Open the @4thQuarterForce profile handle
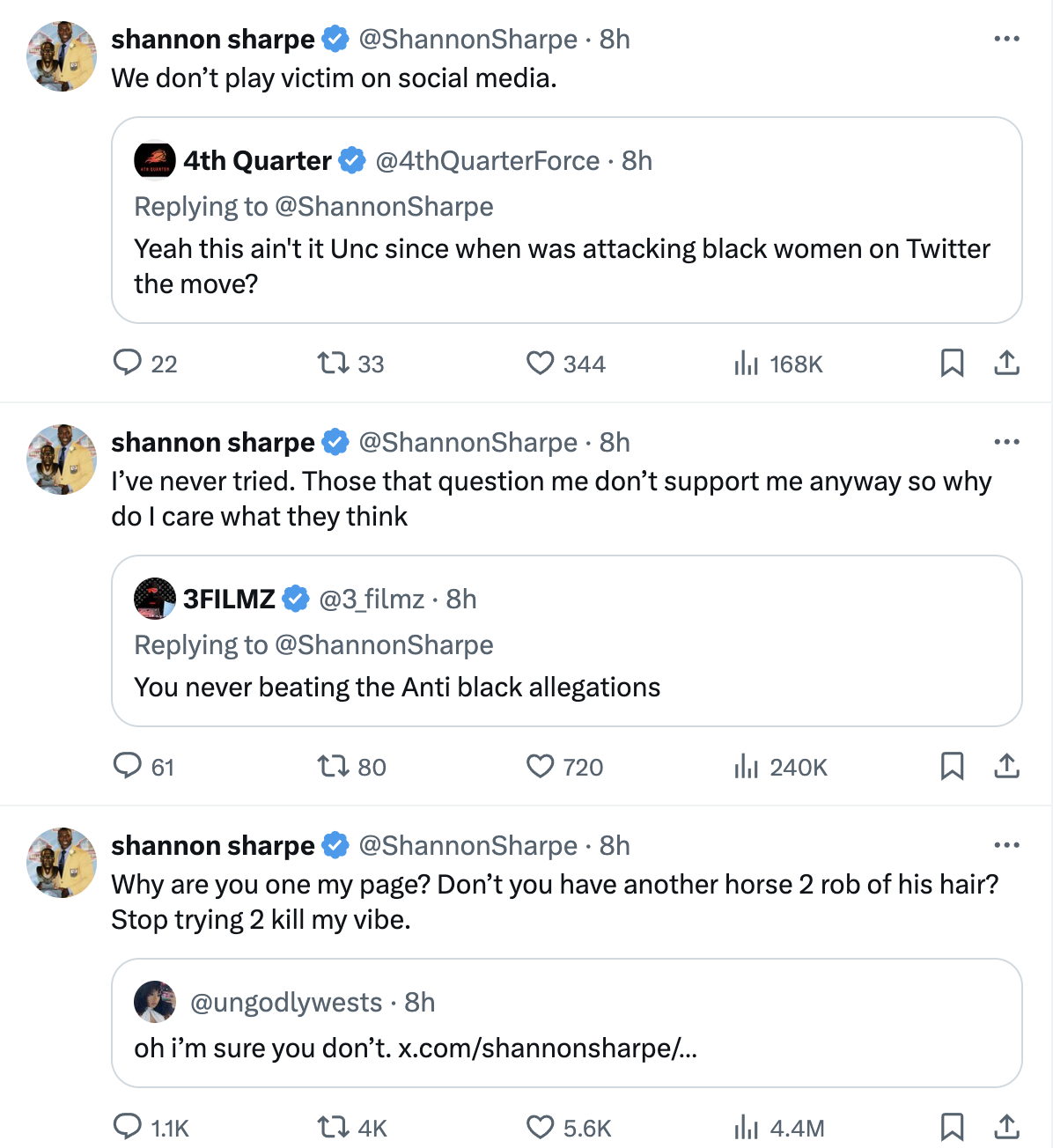This screenshot has height=1148, width=1053. (x=488, y=160)
